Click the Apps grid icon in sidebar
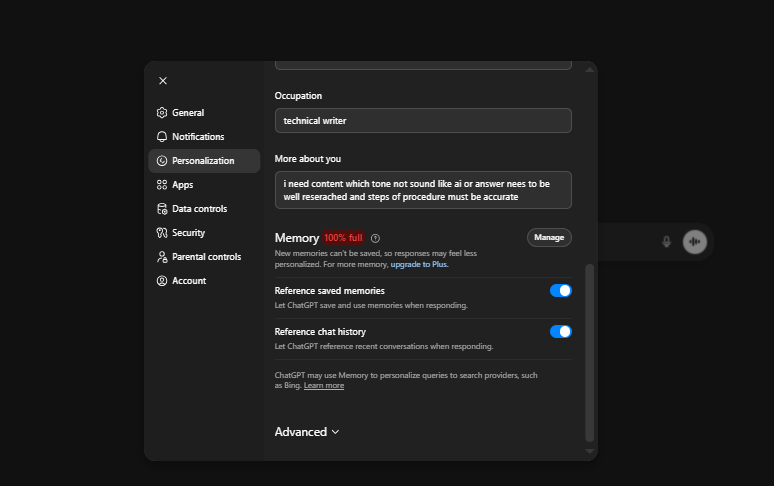This screenshot has width=774, height=486. click(162, 185)
